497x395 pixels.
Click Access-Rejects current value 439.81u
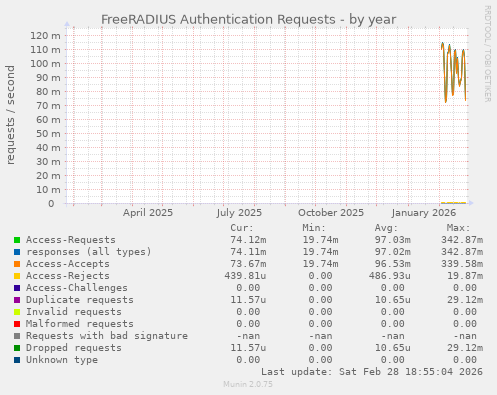(x=245, y=276)
